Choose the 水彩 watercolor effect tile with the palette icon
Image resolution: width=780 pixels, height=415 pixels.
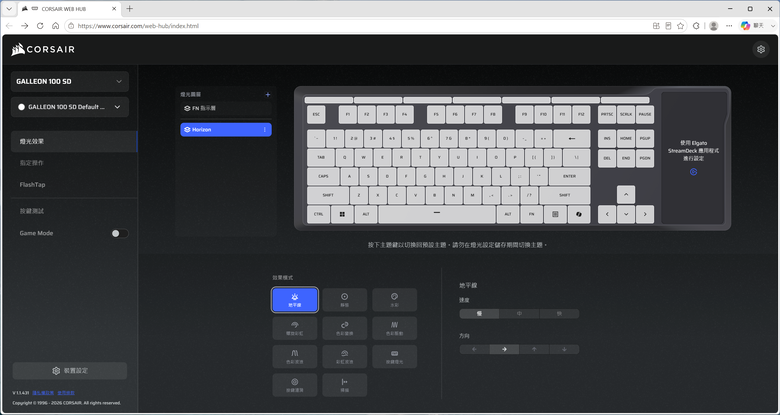coord(394,300)
